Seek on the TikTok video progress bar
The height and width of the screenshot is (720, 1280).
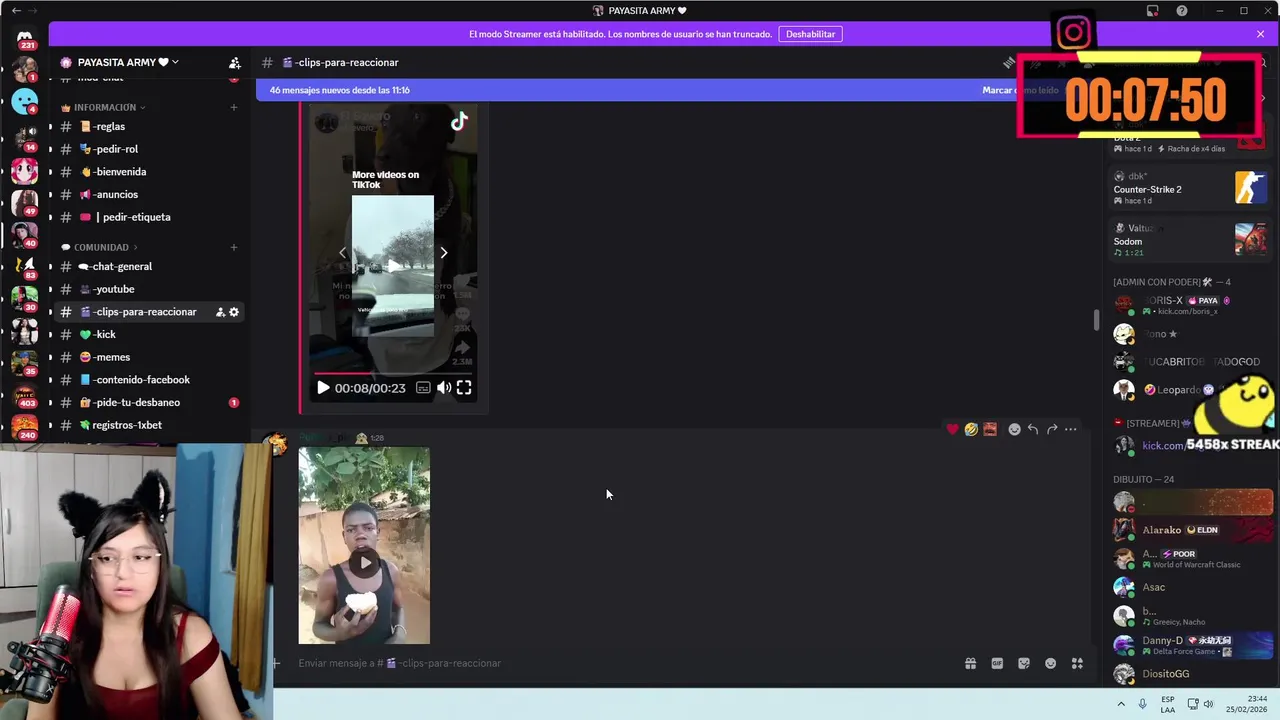(x=393, y=372)
